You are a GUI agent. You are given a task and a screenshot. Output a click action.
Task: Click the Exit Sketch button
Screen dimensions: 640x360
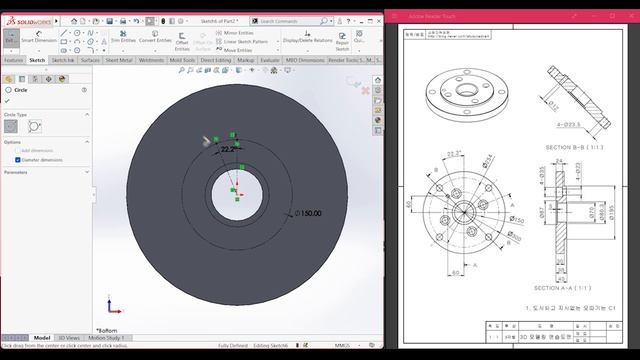point(11,38)
